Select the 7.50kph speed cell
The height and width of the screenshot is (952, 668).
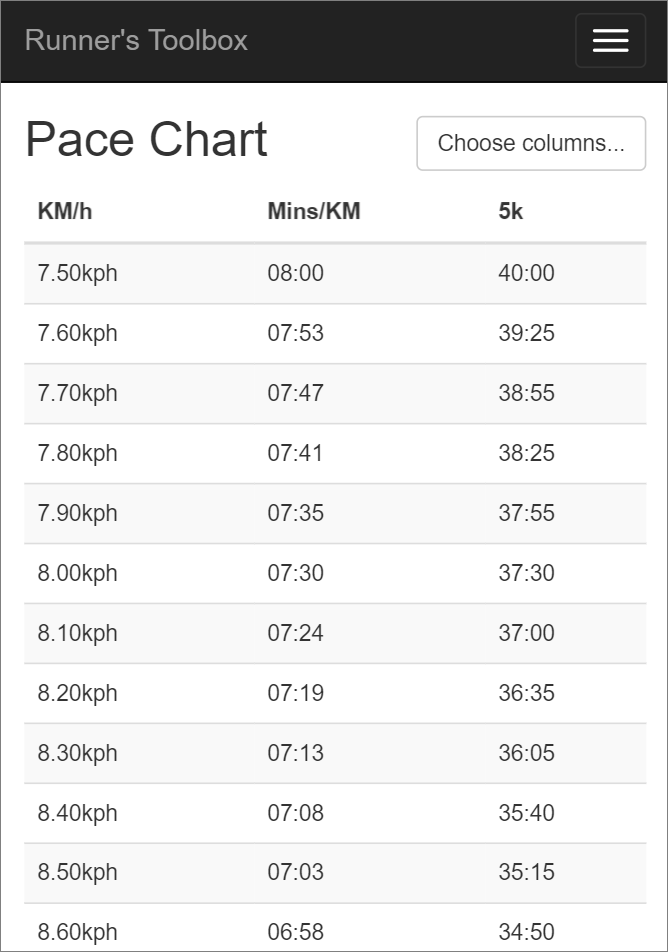pos(78,273)
